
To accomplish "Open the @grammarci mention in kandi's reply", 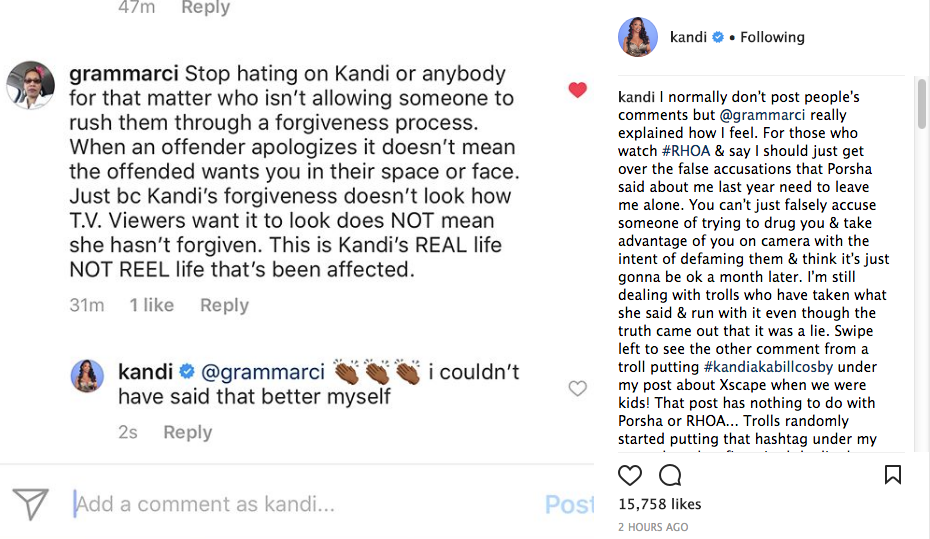I will pos(263,372).
